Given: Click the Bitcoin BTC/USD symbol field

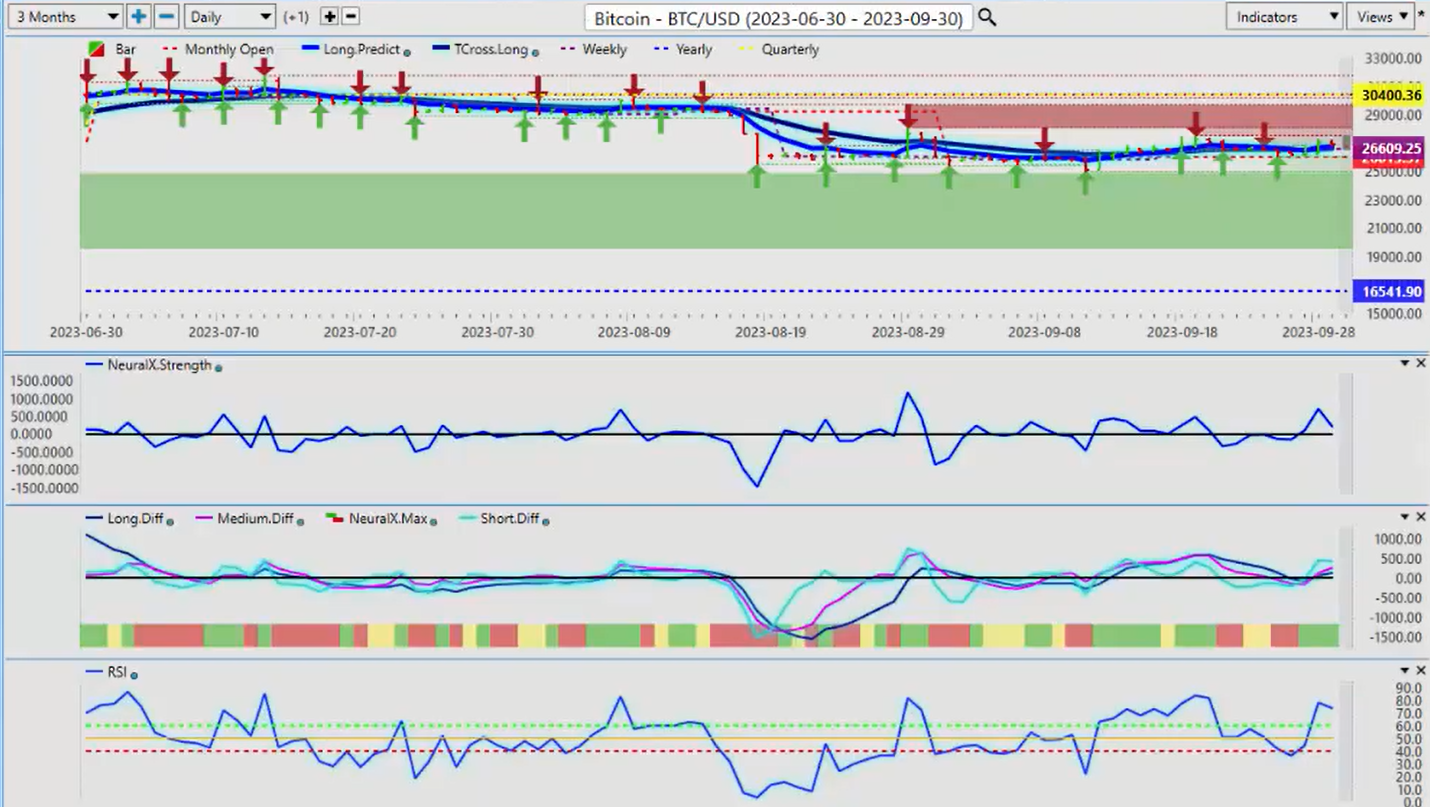Looking at the screenshot, I should (779, 18).
